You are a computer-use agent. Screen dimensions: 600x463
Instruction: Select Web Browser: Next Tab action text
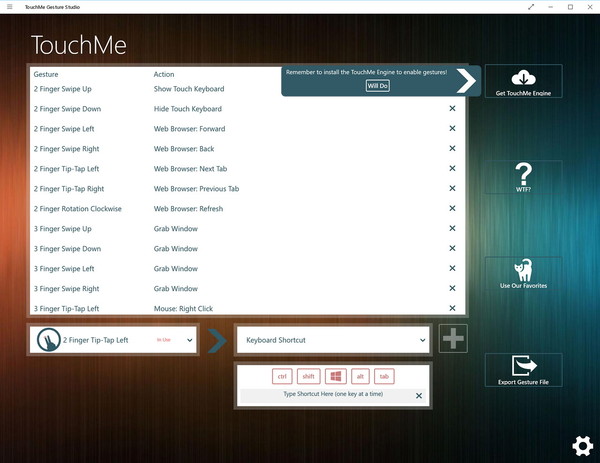pyautogui.click(x=190, y=168)
